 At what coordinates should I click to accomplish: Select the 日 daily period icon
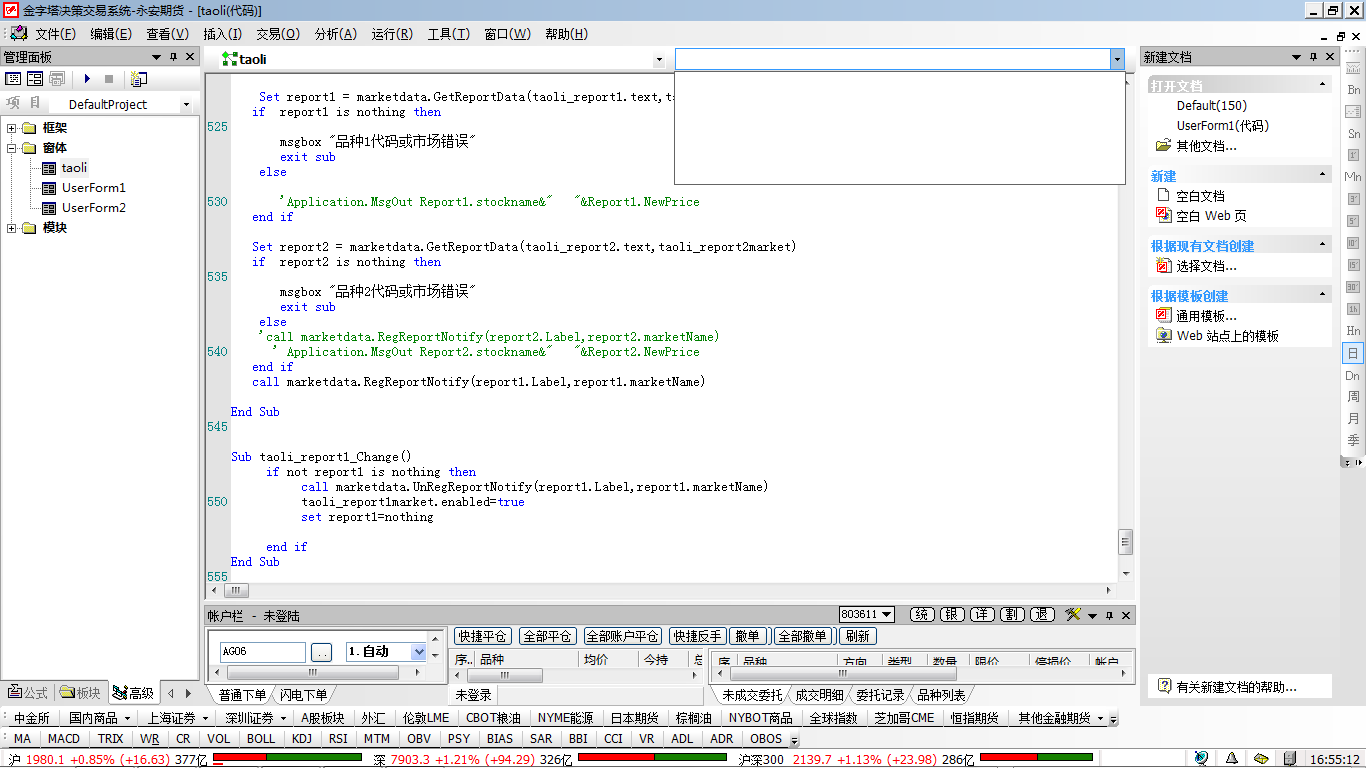pos(1353,353)
